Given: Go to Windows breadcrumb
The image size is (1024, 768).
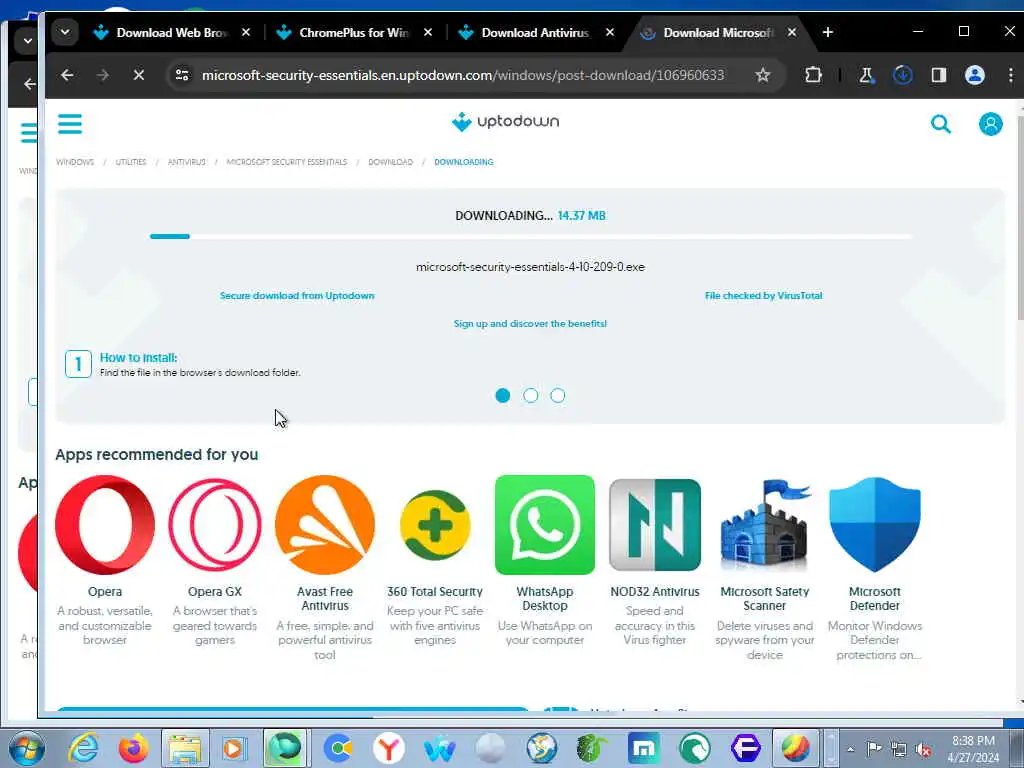Looking at the screenshot, I should pos(75,162).
